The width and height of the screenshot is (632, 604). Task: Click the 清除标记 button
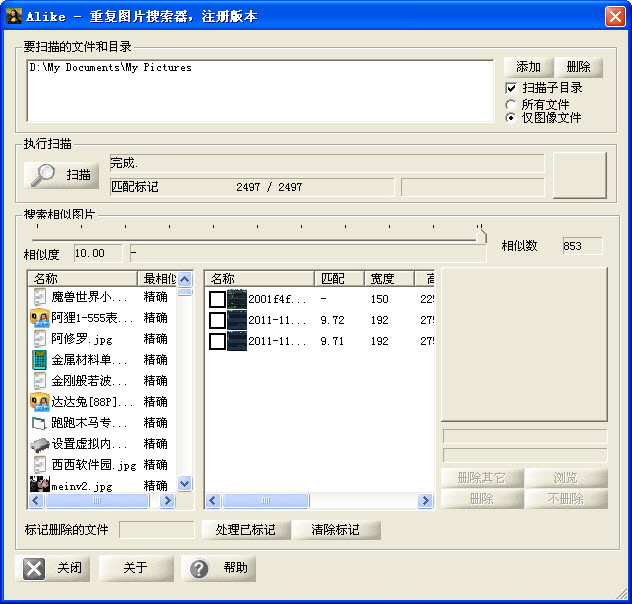point(336,530)
